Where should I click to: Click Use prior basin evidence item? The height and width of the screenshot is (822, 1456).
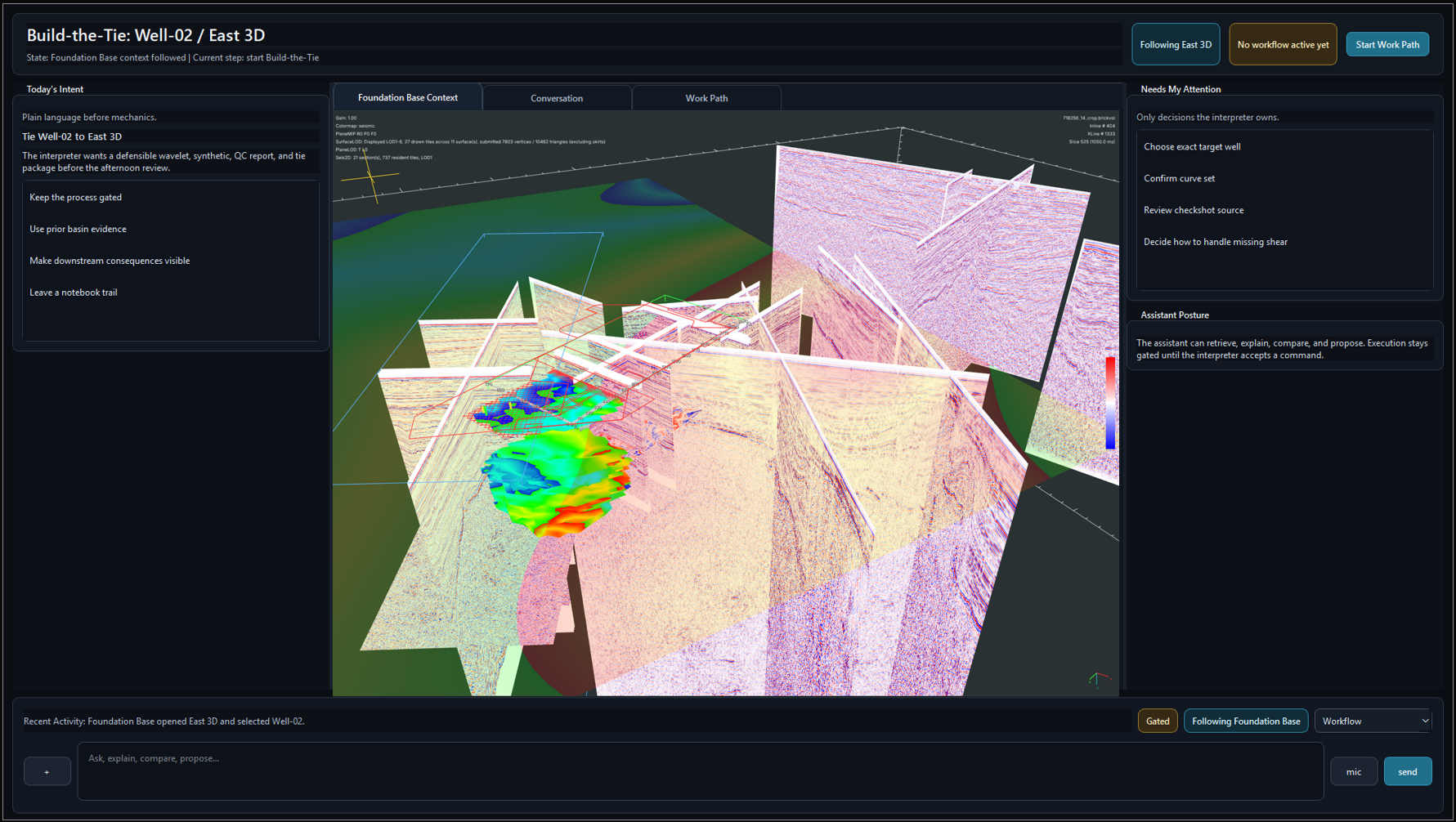pyautogui.click(x=170, y=229)
